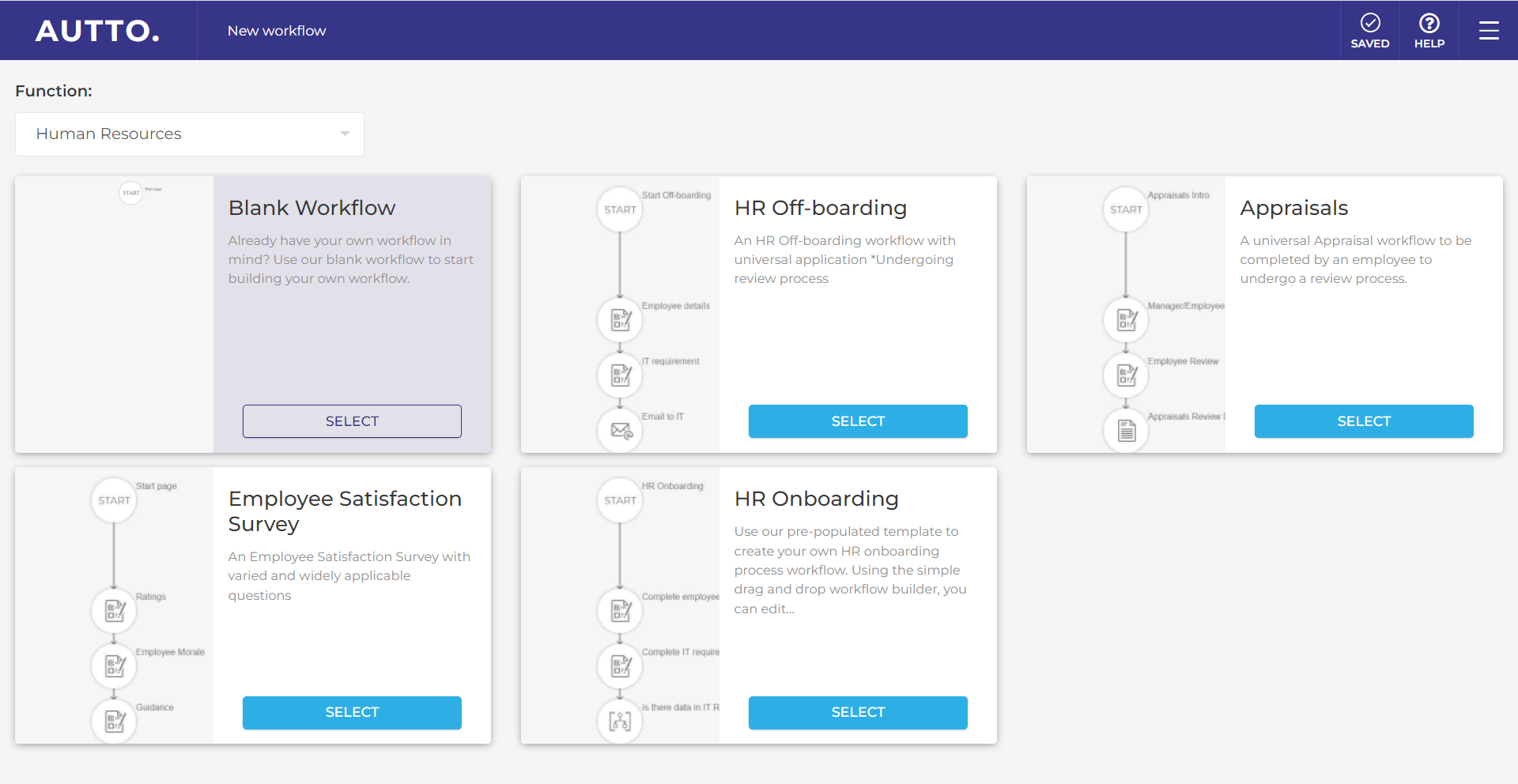This screenshot has height=784, width=1518.
Task: Choose Select for the Appraisals workflow
Action: 1363,421
